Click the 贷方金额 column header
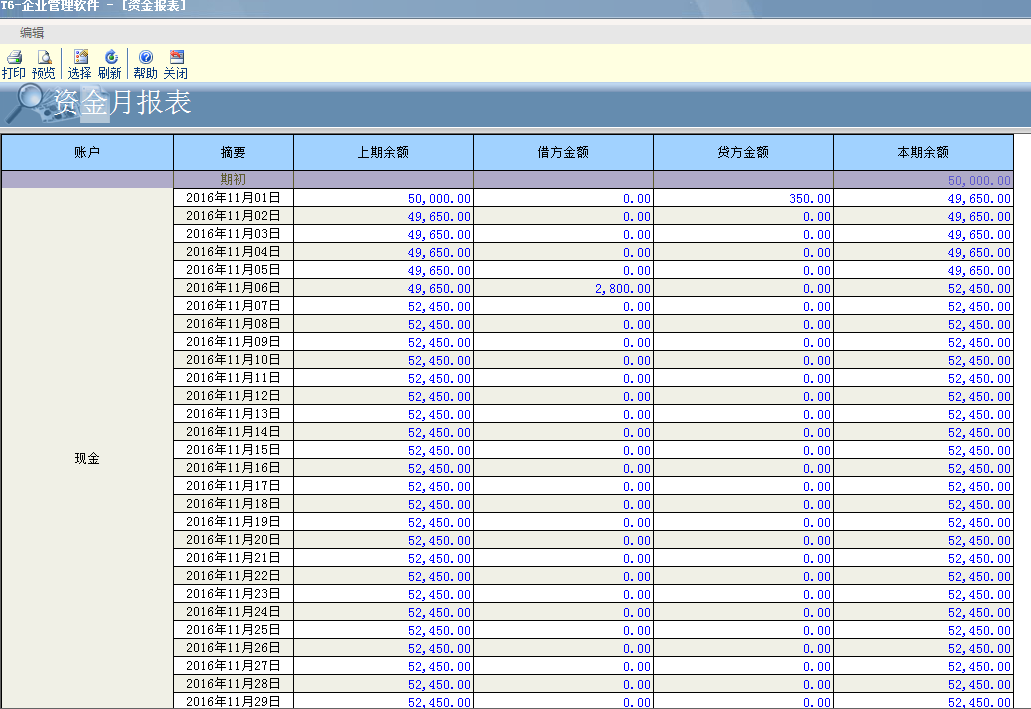Image resolution: width=1031 pixels, height=709 pixels. (743, 153)
